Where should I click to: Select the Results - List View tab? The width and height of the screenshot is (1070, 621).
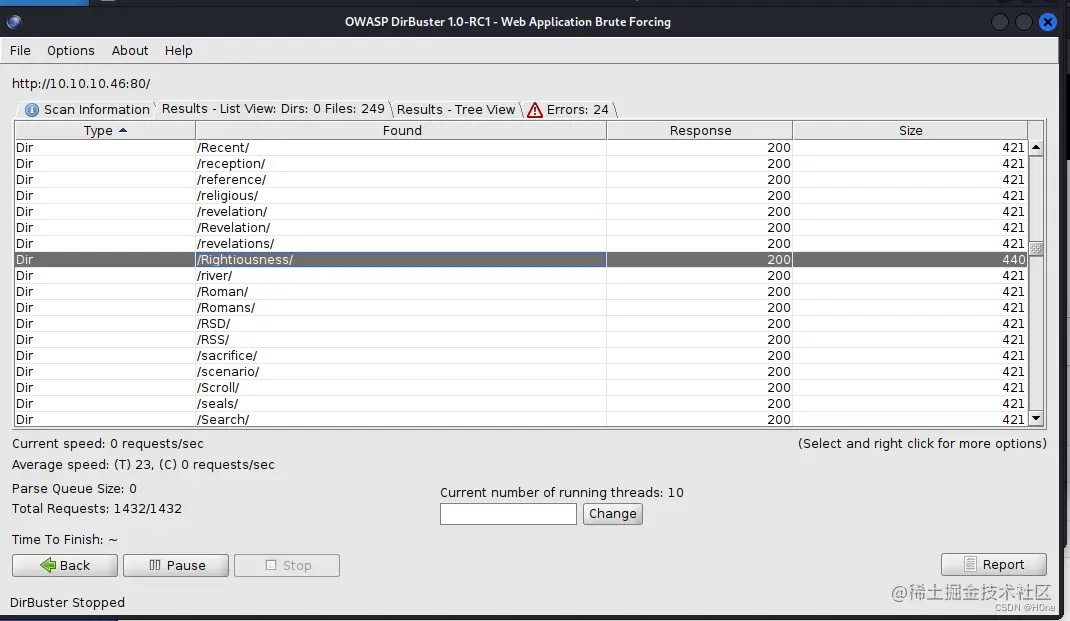click(x=273, y=109)
